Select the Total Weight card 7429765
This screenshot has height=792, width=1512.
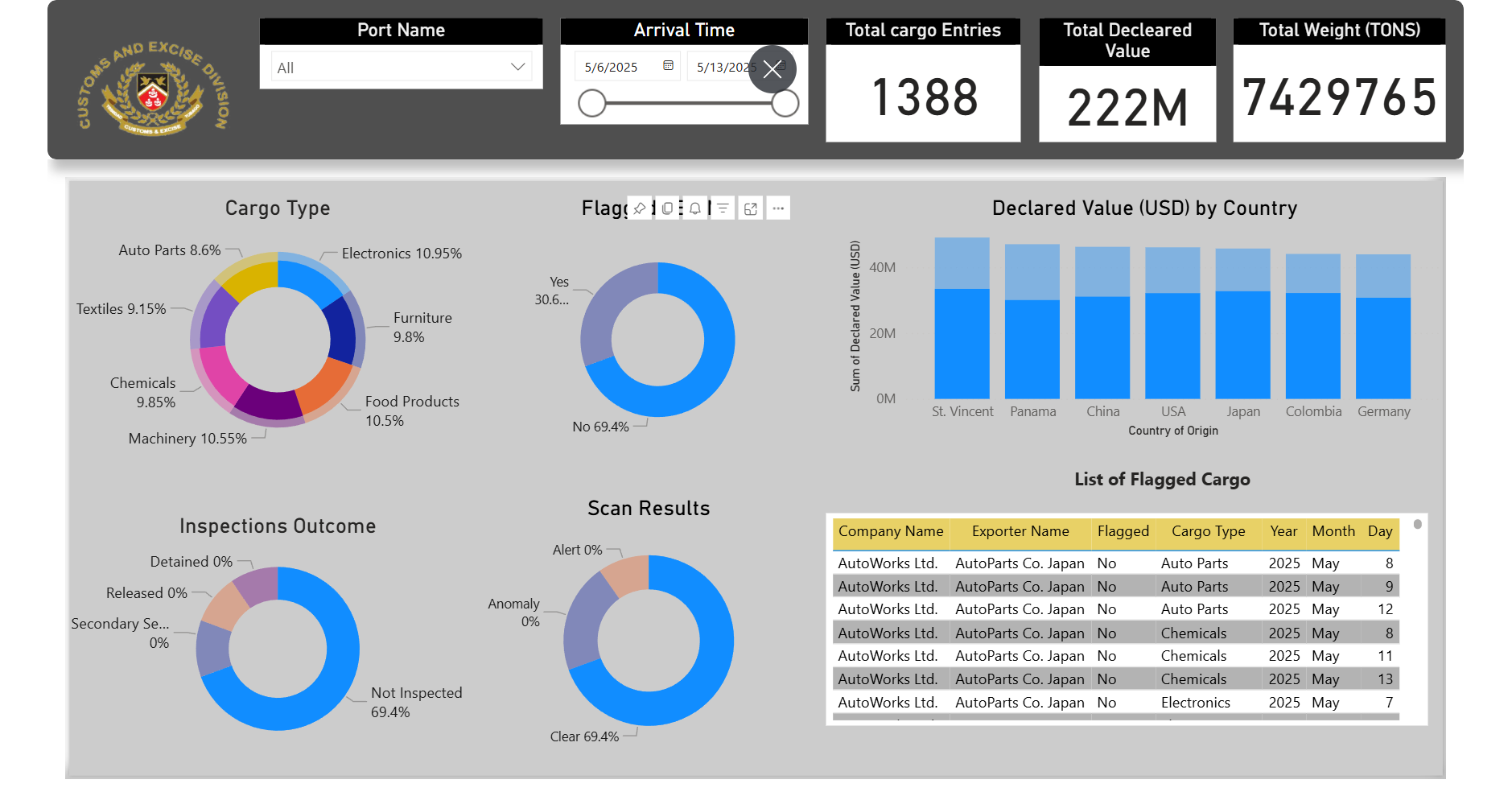1339,80
